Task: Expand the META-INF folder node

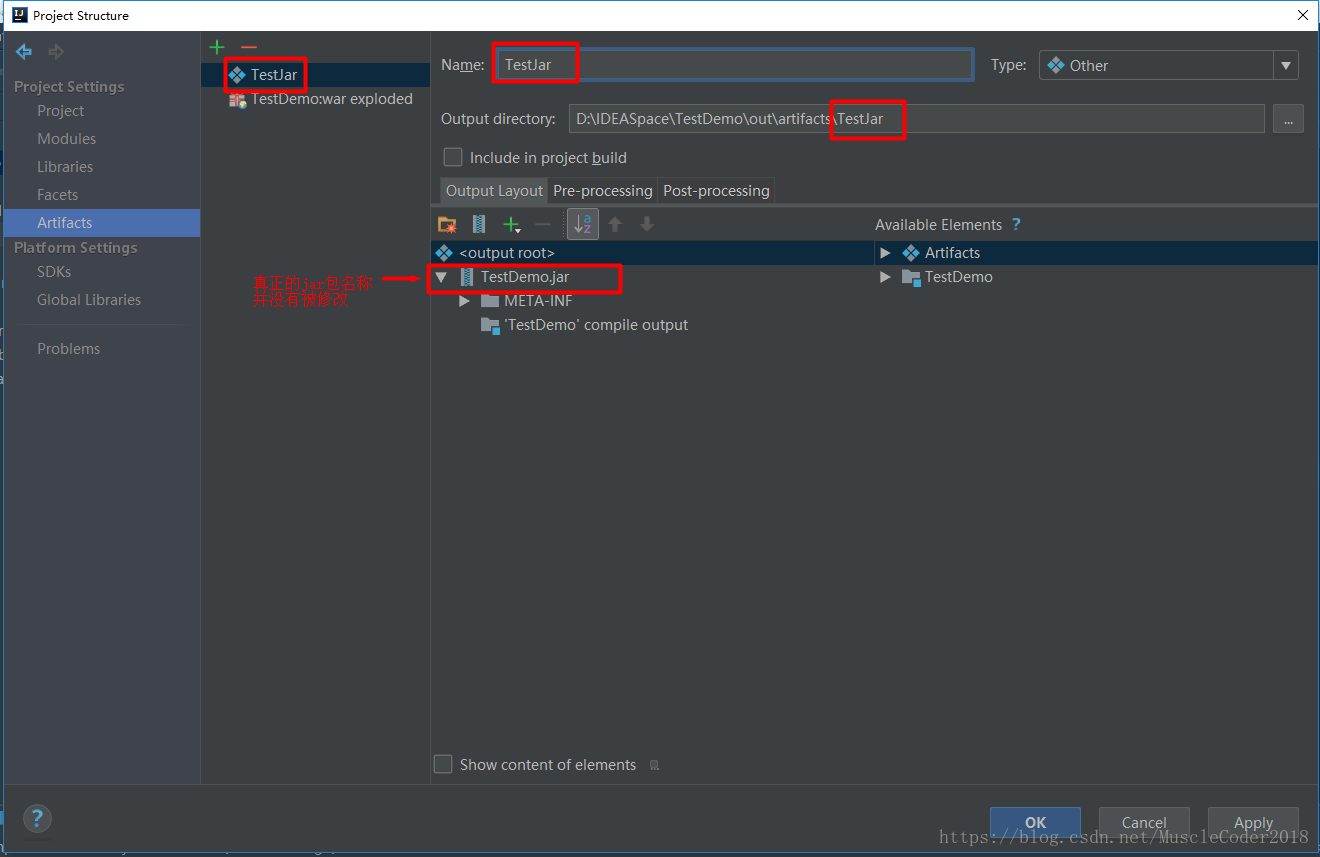Action: pos(464,301)
